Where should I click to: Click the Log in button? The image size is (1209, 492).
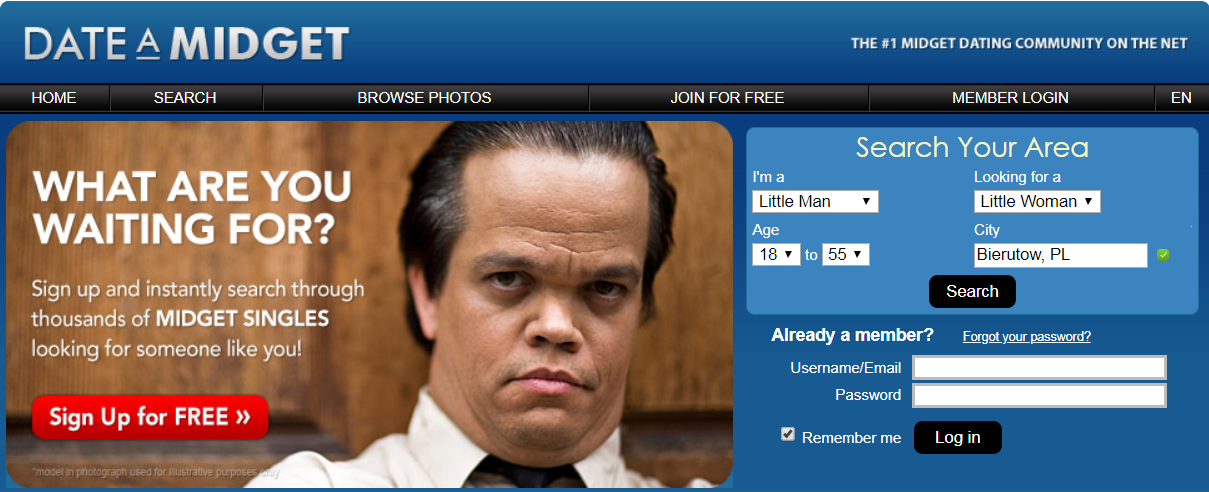point(957,437)
